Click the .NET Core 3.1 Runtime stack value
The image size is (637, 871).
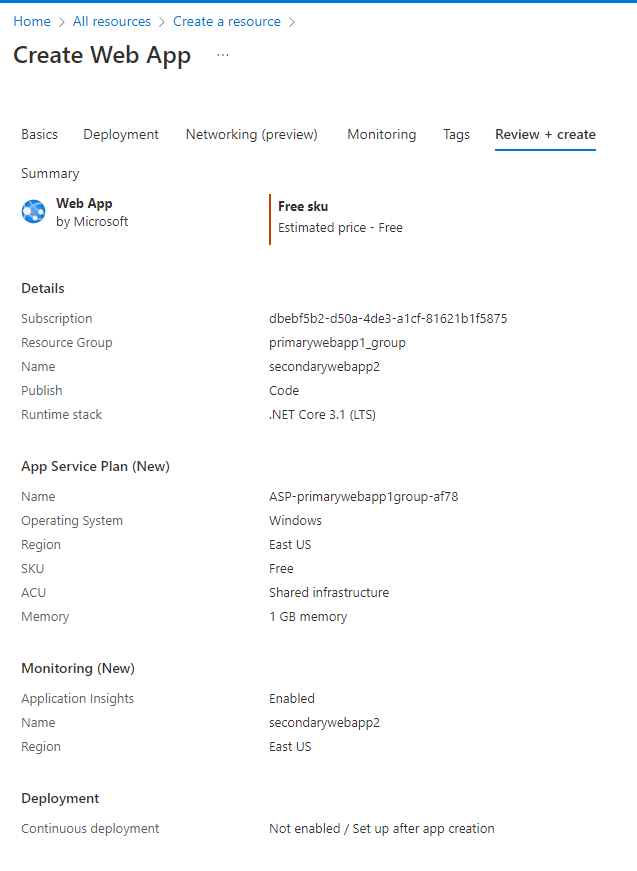click(325, 414)
